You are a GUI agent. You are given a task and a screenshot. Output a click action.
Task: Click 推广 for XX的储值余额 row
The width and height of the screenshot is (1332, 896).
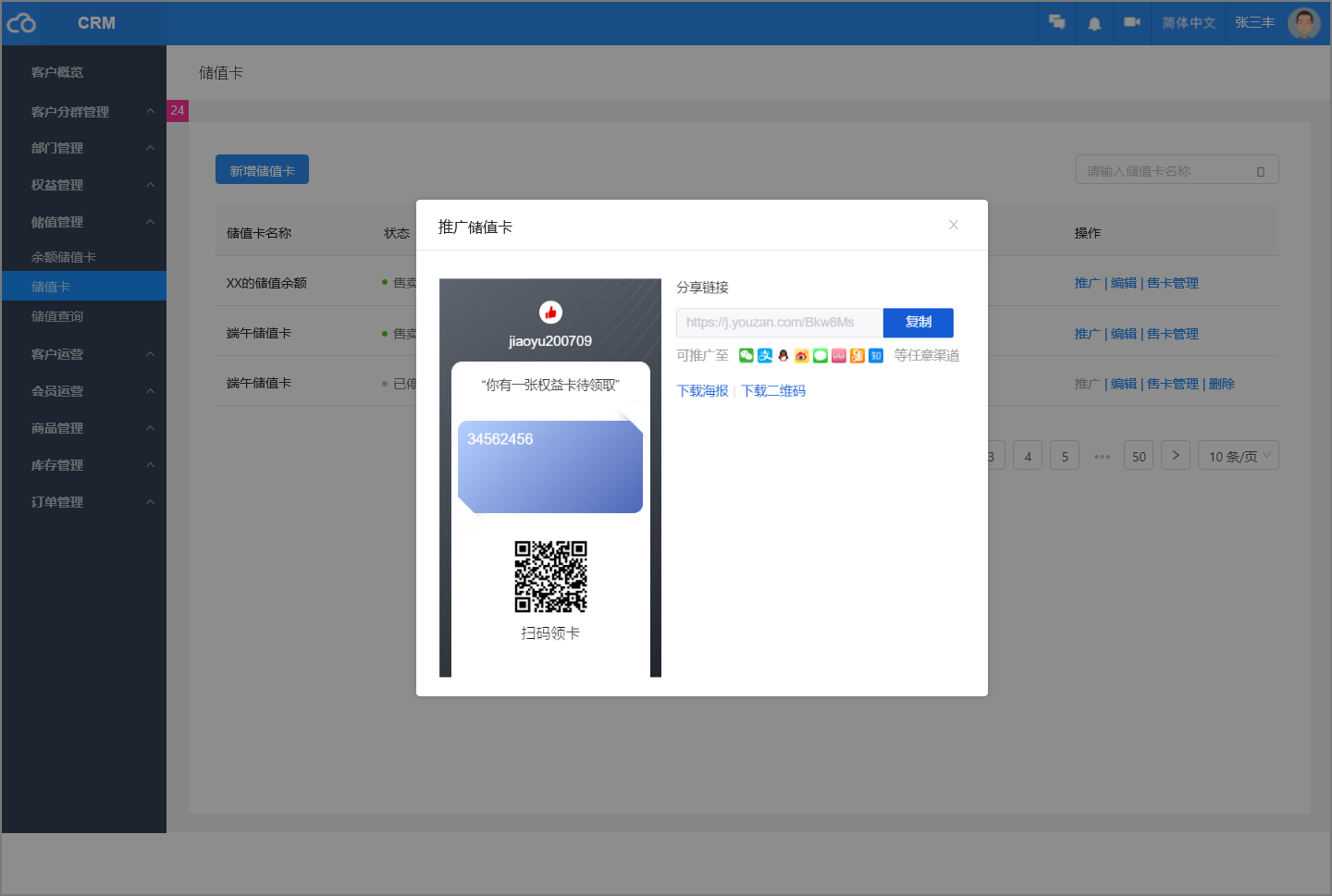pos(1087,283)
